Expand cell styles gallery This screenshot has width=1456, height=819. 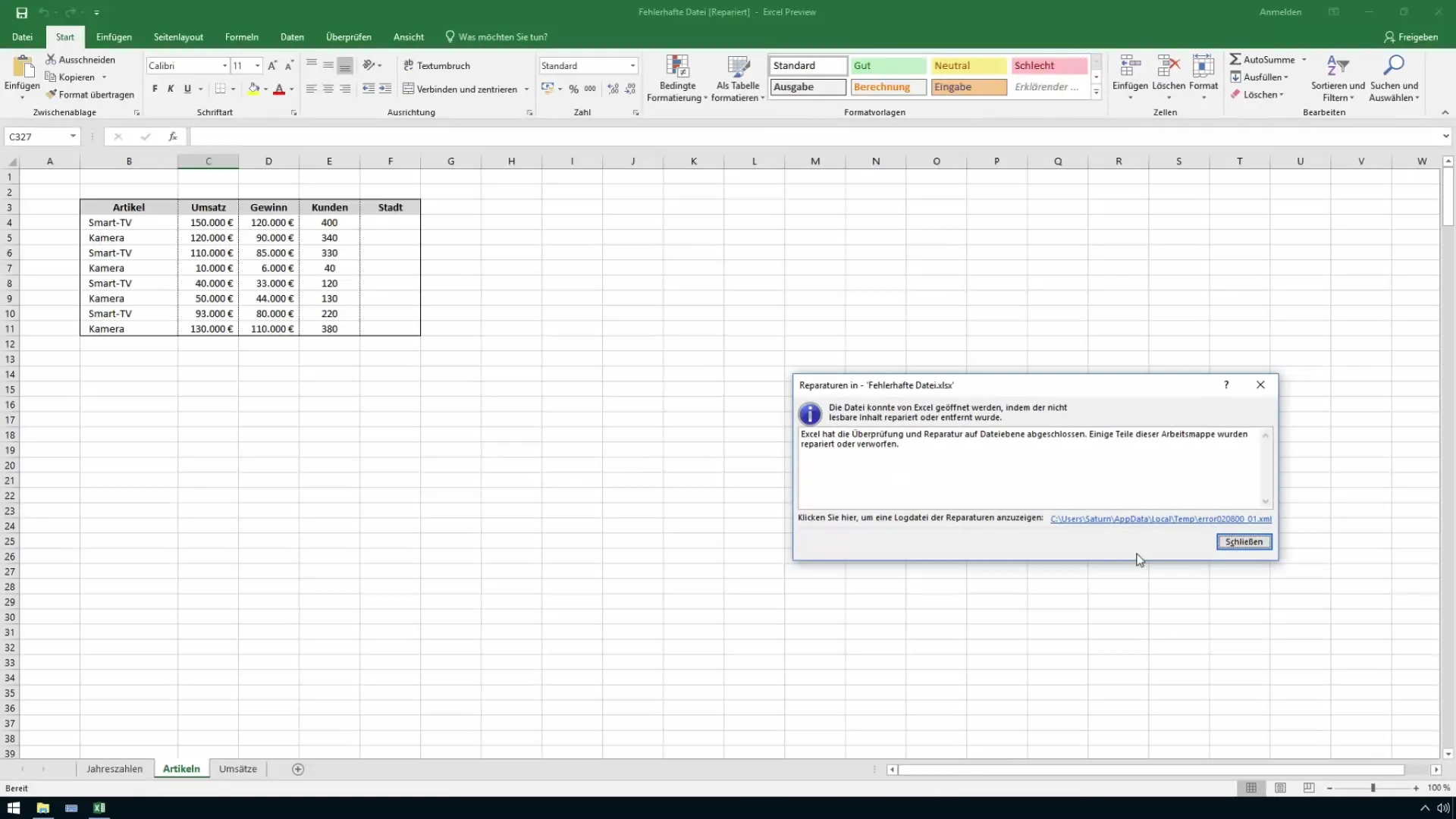pyautogui.click(x=1096, y=92)
